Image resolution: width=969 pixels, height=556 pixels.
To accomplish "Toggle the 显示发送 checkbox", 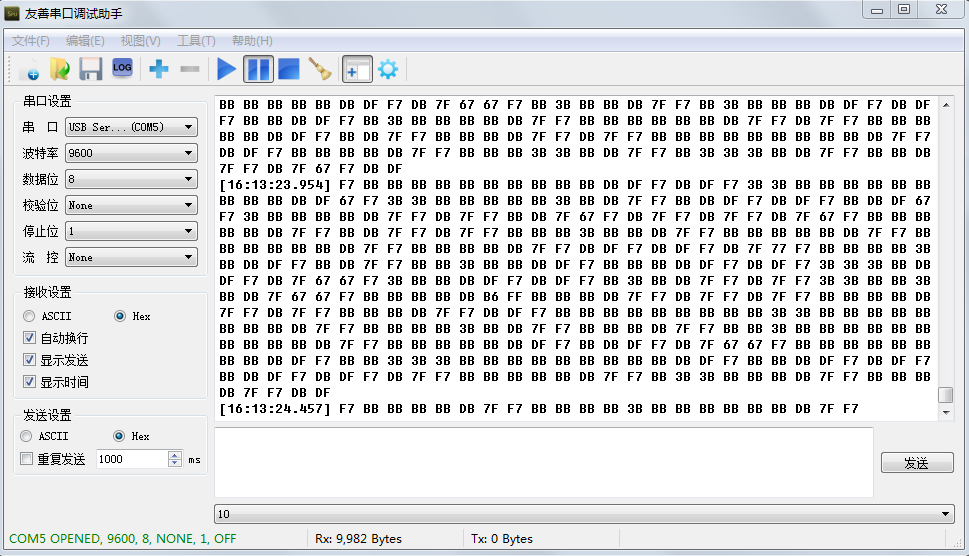I will (x=29, y=360).
